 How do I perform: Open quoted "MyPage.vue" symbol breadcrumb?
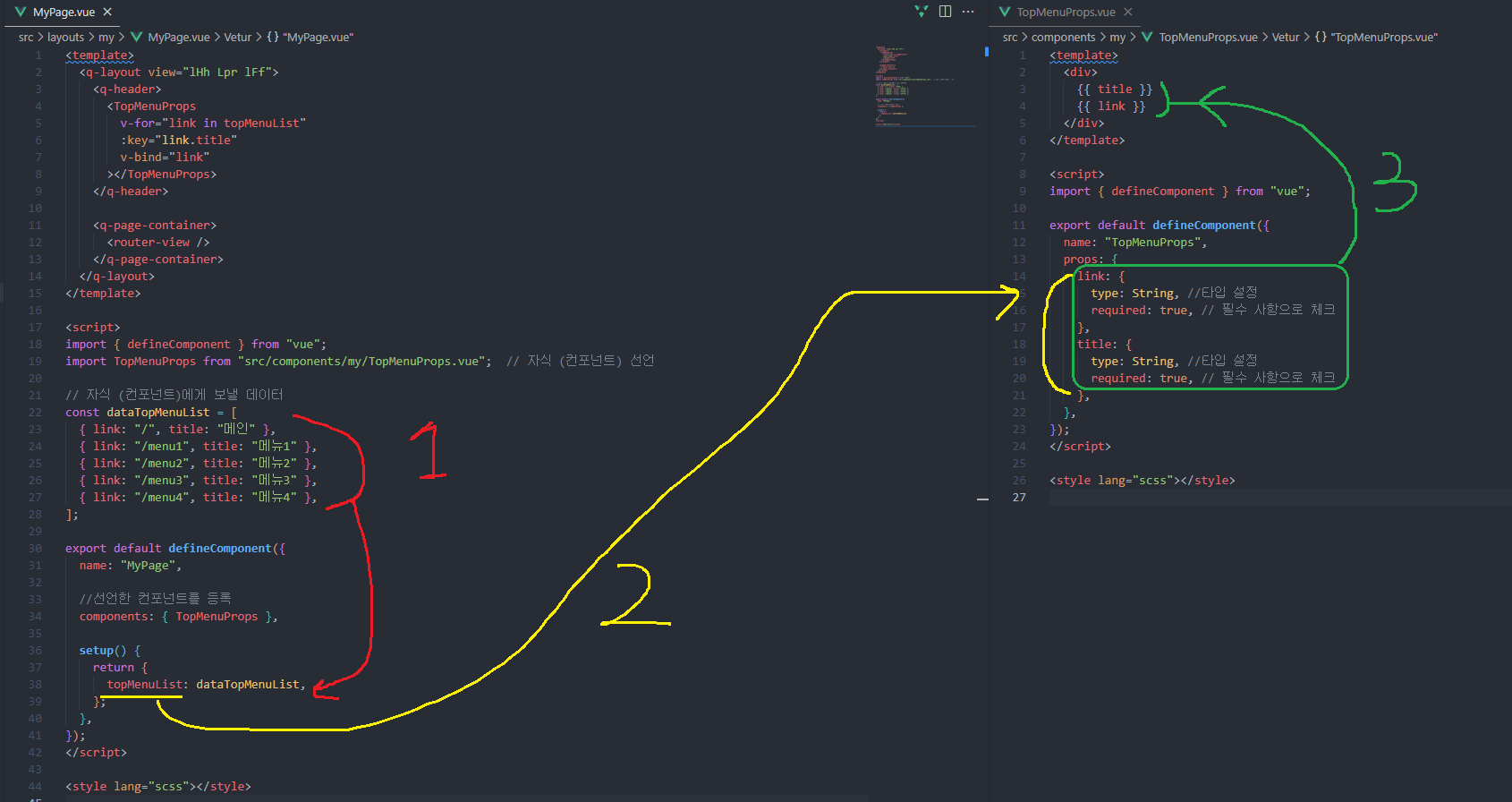(x=318, y=37)
